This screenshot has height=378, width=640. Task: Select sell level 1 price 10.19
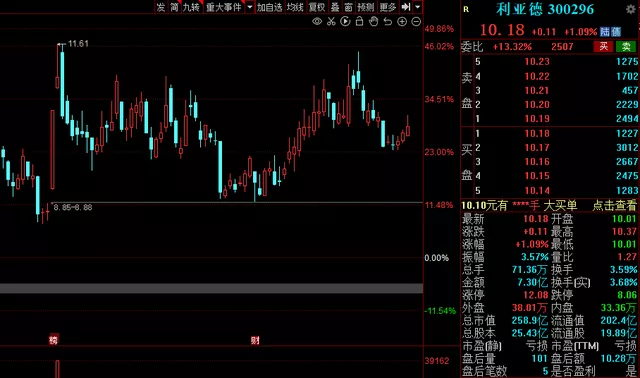click(x=537, y=119)
